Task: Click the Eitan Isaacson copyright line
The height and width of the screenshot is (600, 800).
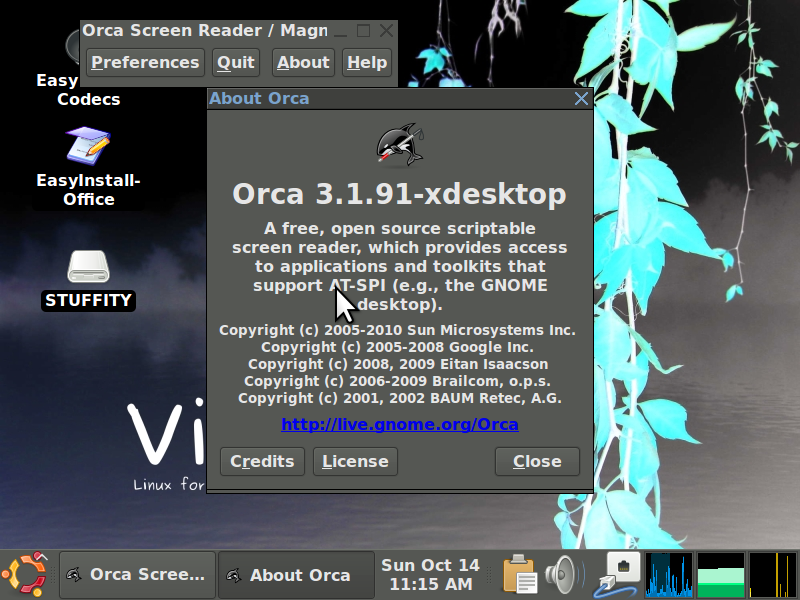Action: (x=398, y=364)
